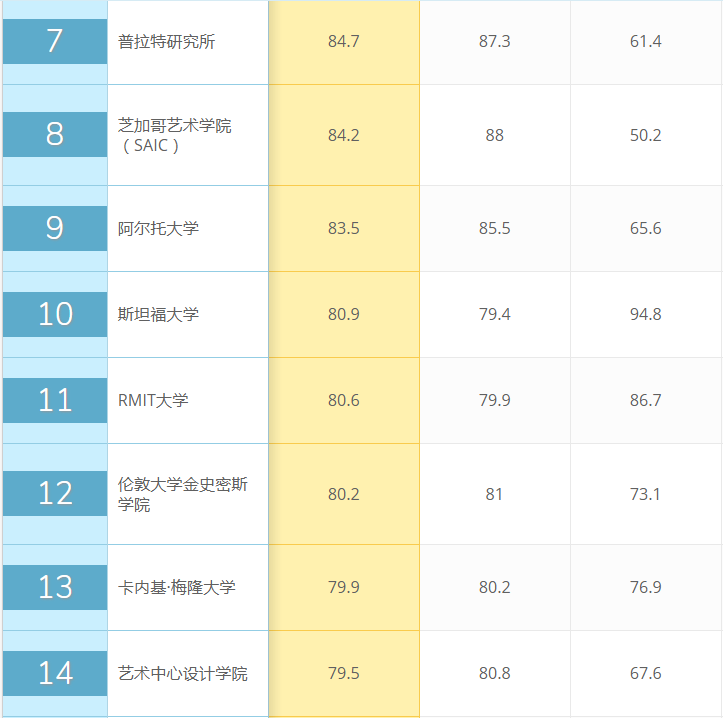723x718 pixels.
Task: Click value 79.9 in RMIT大学 row
Action: coord(495,400)
